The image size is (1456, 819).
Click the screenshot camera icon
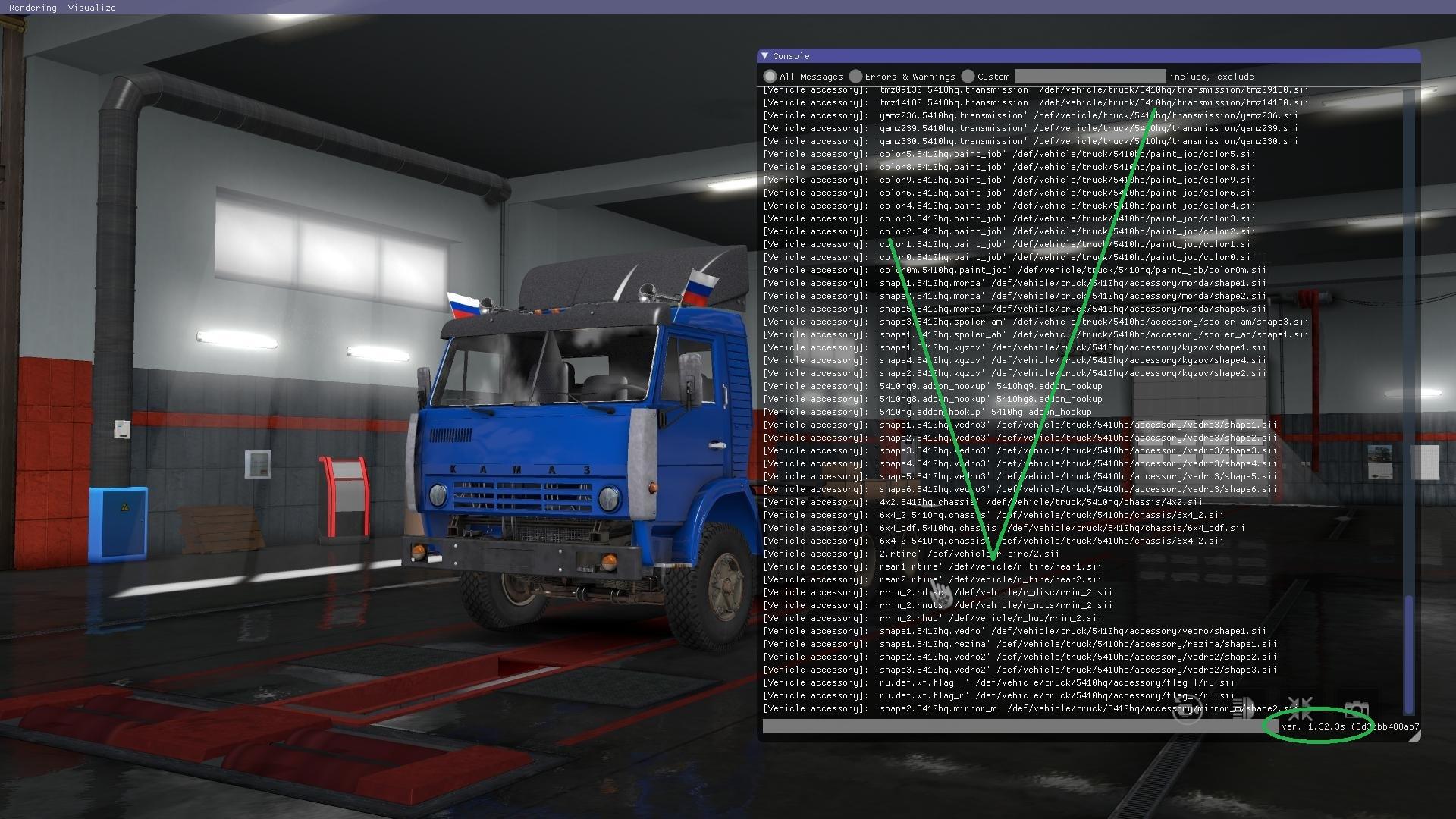click(x=1356, y=711)
